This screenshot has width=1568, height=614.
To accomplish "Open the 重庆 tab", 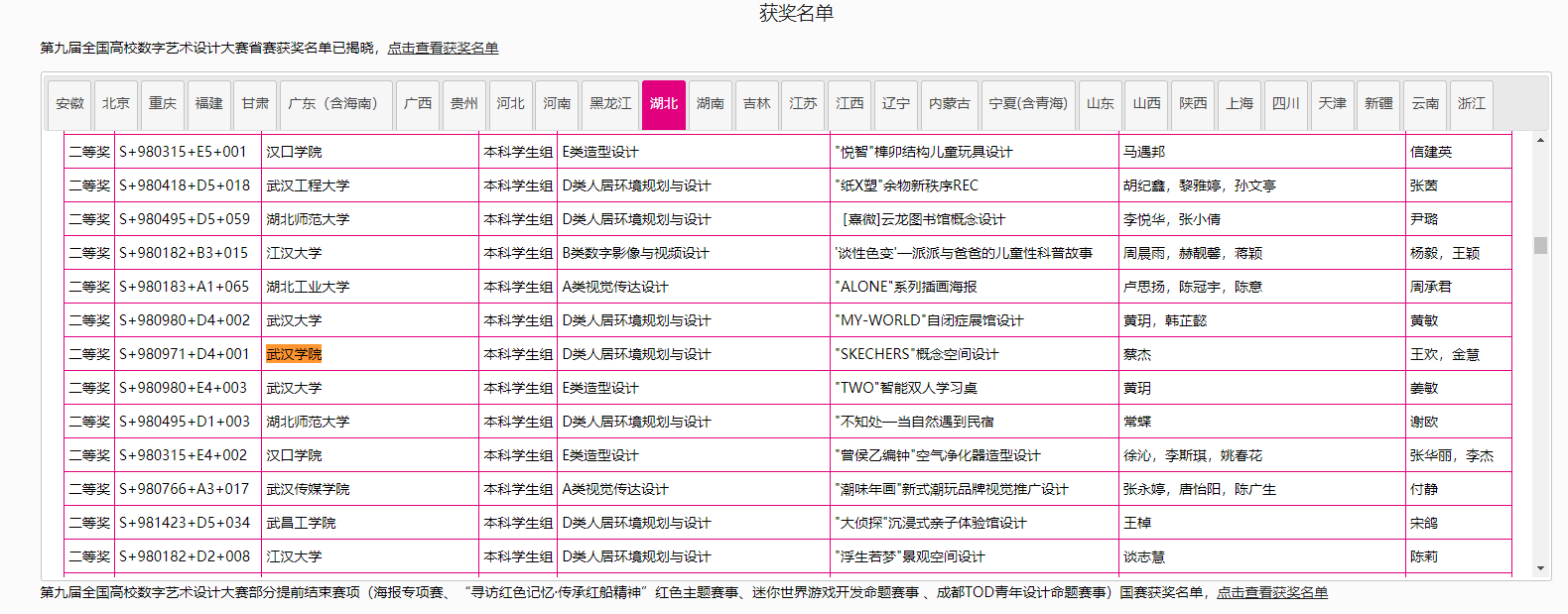I will click(163, 104).
